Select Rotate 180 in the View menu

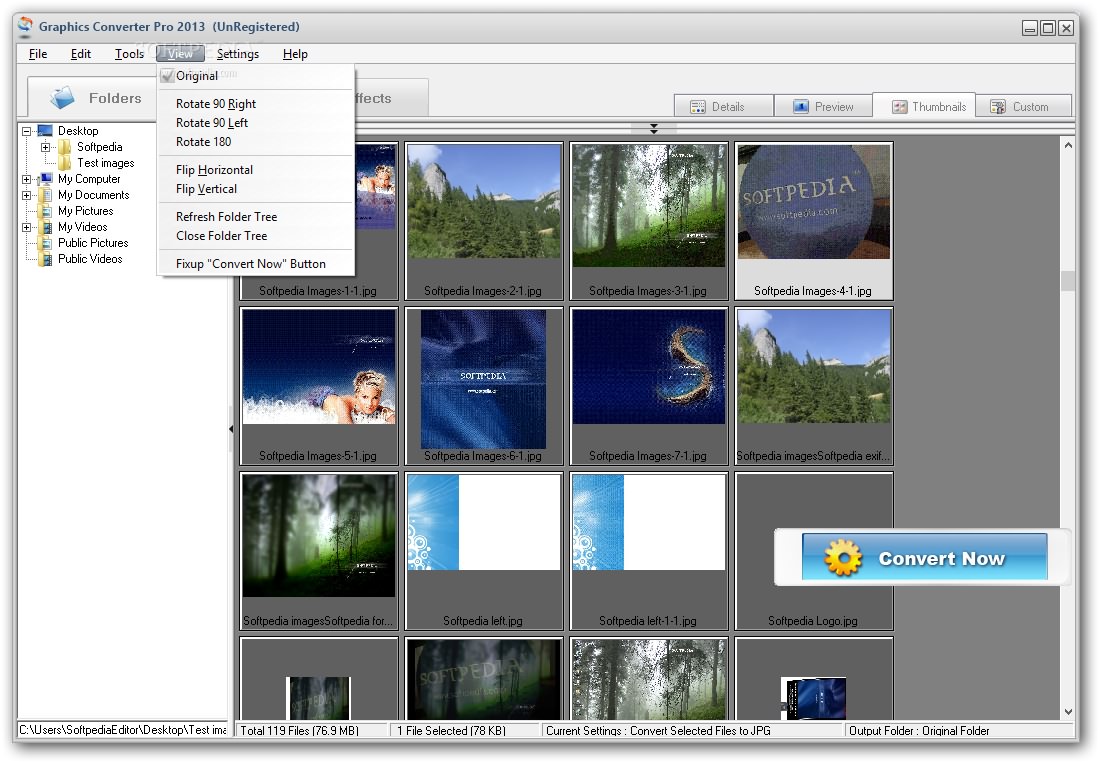pos(256,142)
